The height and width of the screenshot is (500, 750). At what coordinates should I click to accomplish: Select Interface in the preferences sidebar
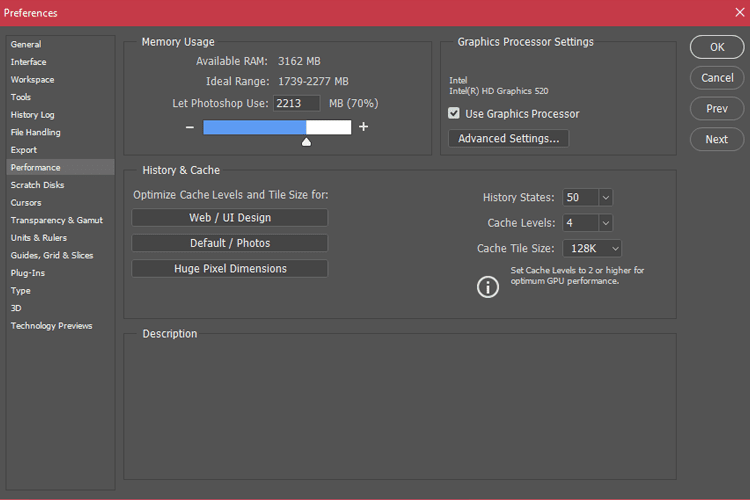coord(60,62)
